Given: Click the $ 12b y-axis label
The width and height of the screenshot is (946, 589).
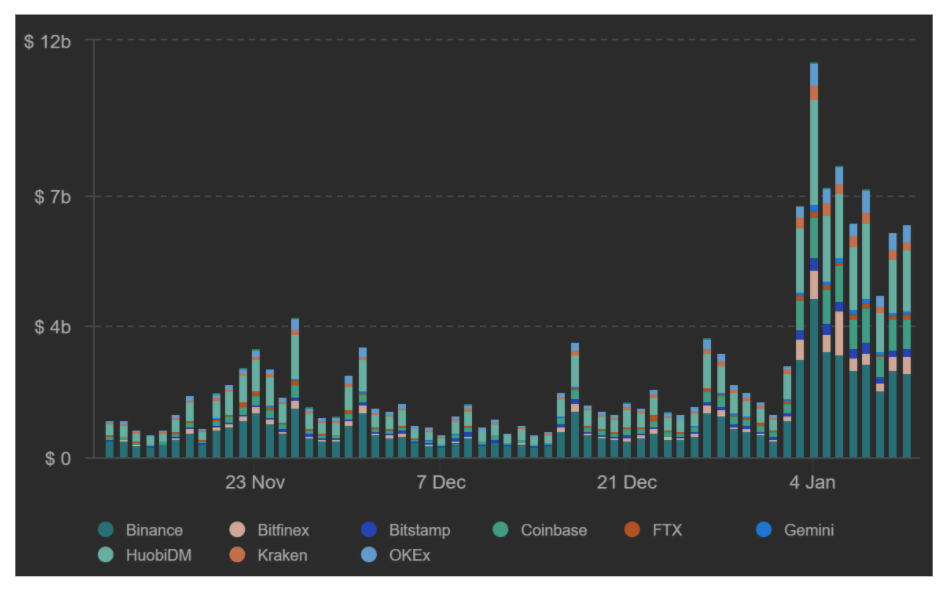Looking at the screenshot, I should (47, 42).
